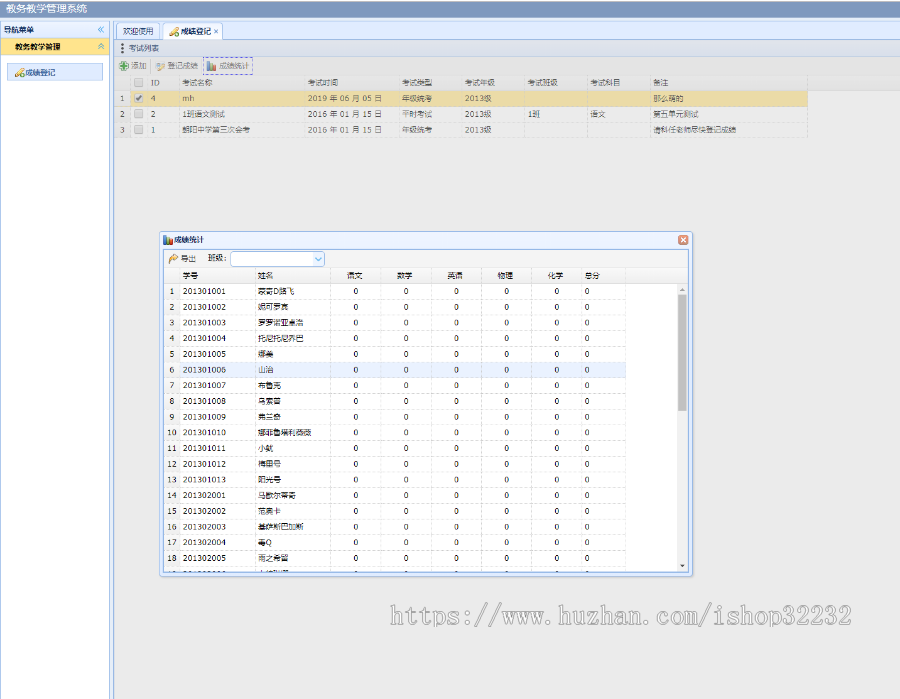Toggle the select-all checkbox in table header
The image size is (900, 699).
[x=139, y=82]
